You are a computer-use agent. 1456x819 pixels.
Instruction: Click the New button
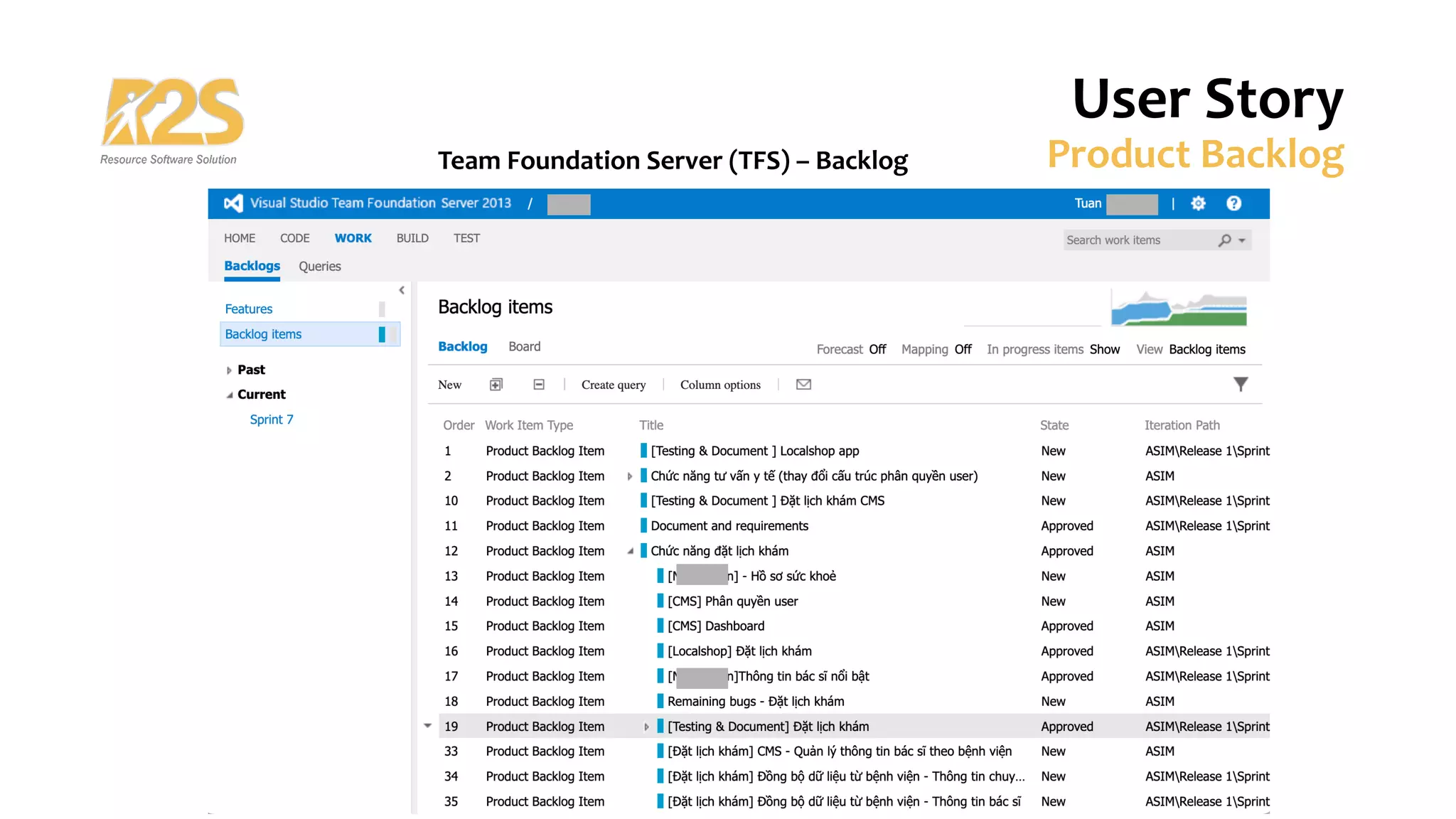450,385
